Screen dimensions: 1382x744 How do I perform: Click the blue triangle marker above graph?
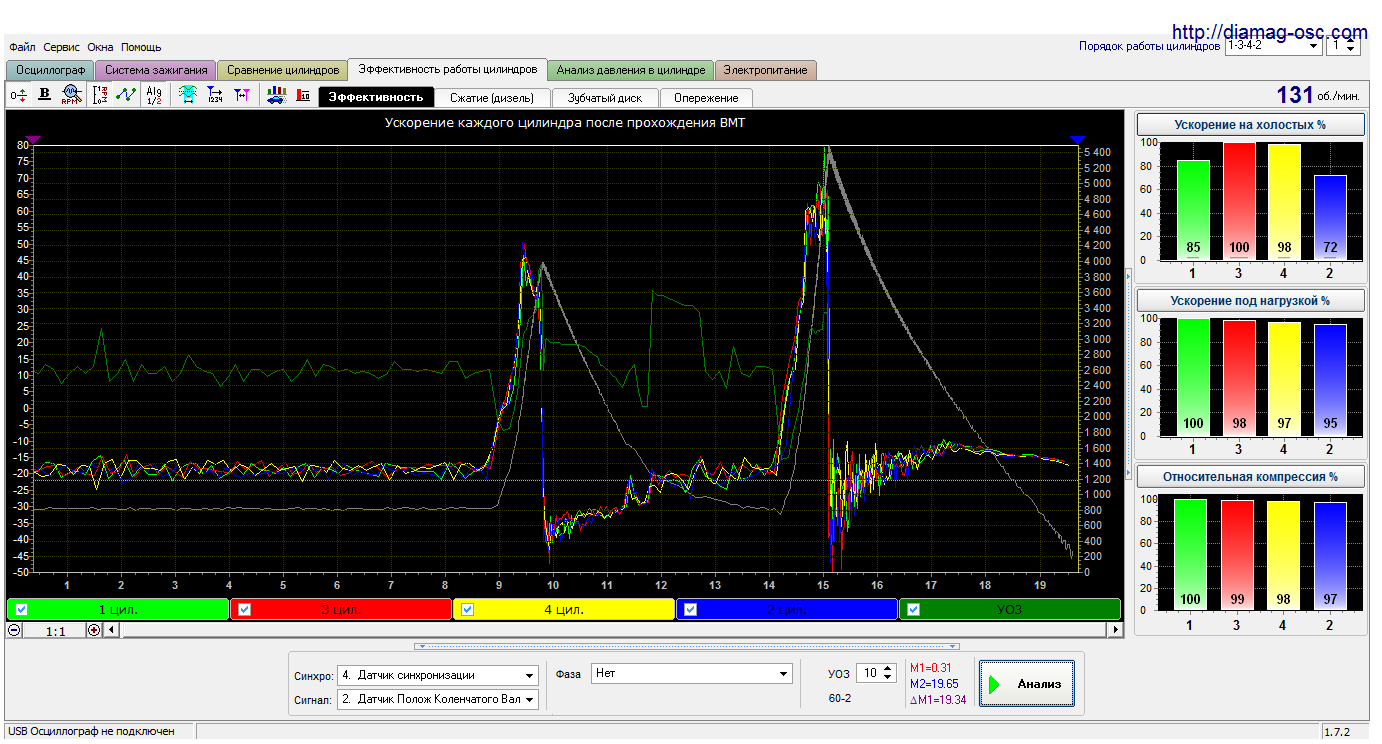[x=1077, y=139]
